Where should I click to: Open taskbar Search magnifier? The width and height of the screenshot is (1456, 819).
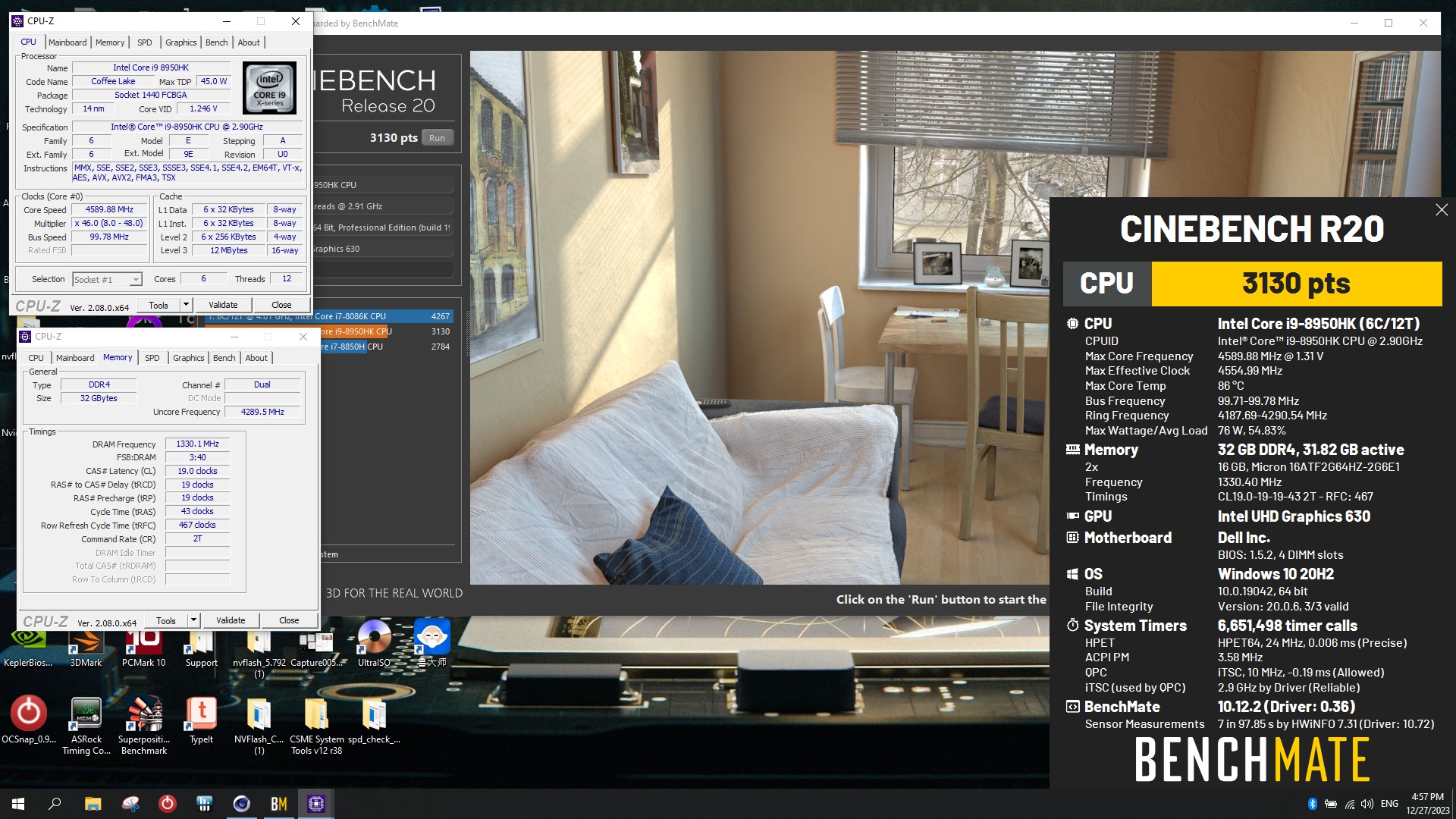coord(55,804)
